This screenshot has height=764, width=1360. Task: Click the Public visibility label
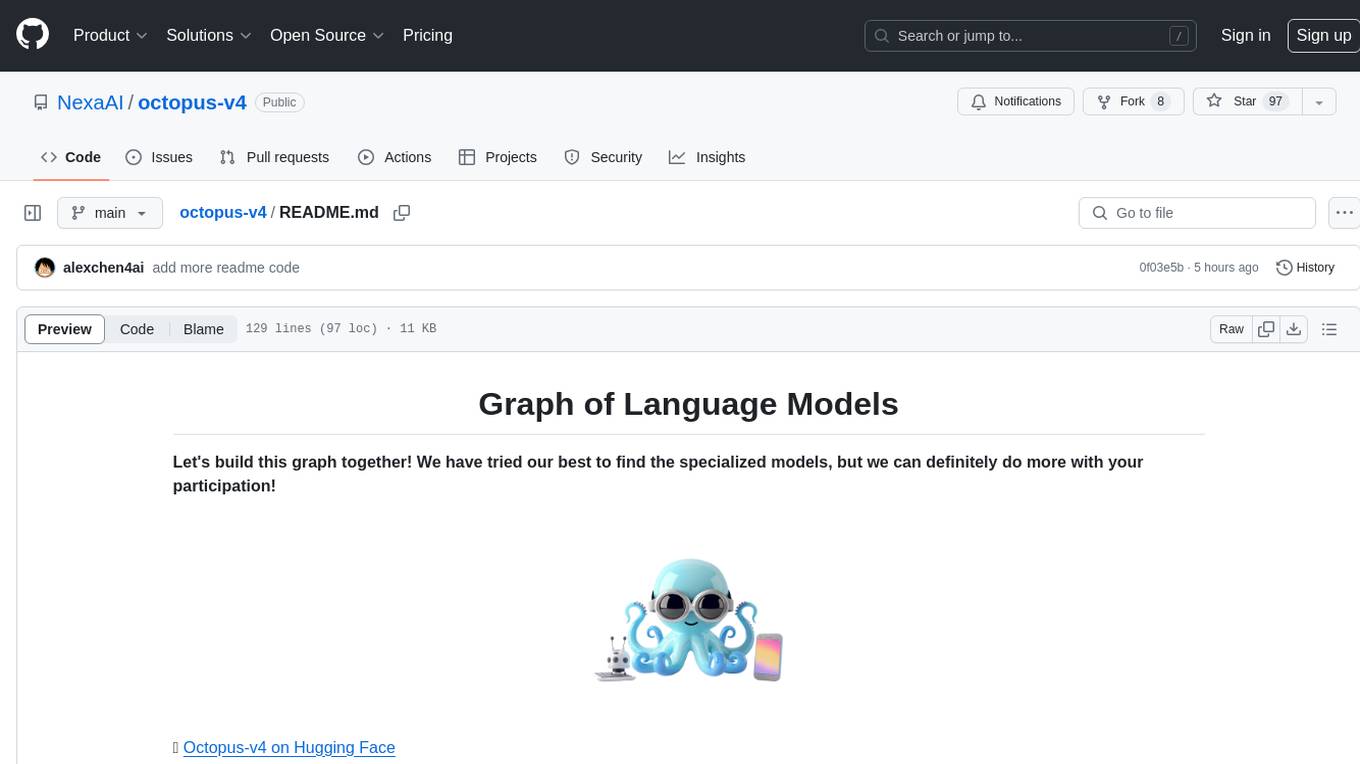click(279, 102)
